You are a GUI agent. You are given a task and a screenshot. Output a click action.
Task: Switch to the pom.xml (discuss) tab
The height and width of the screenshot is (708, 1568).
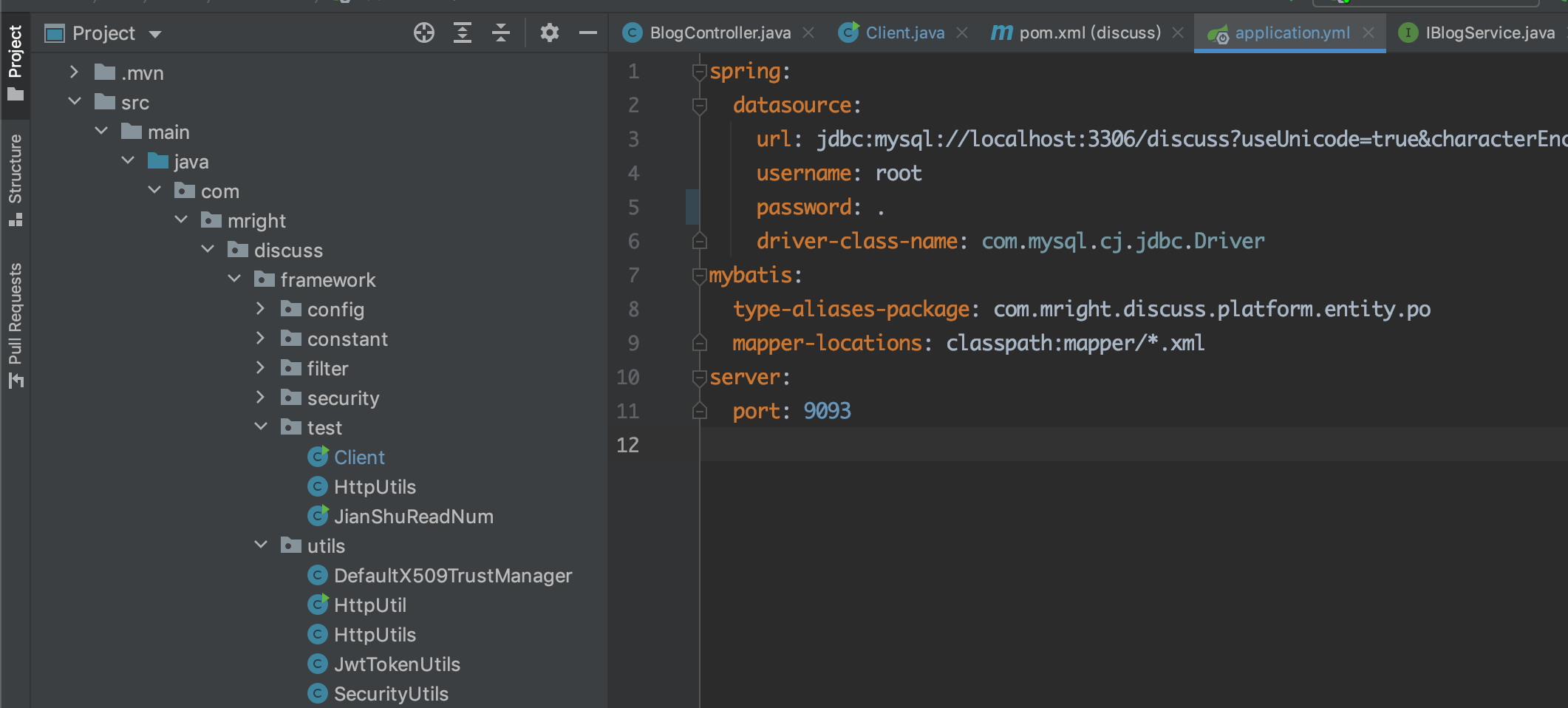pyautogui.click(x=1090, y=33)
